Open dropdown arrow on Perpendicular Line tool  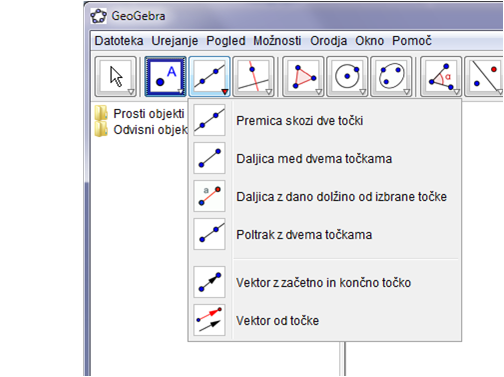pyautogui.click(x=269, y=92)
